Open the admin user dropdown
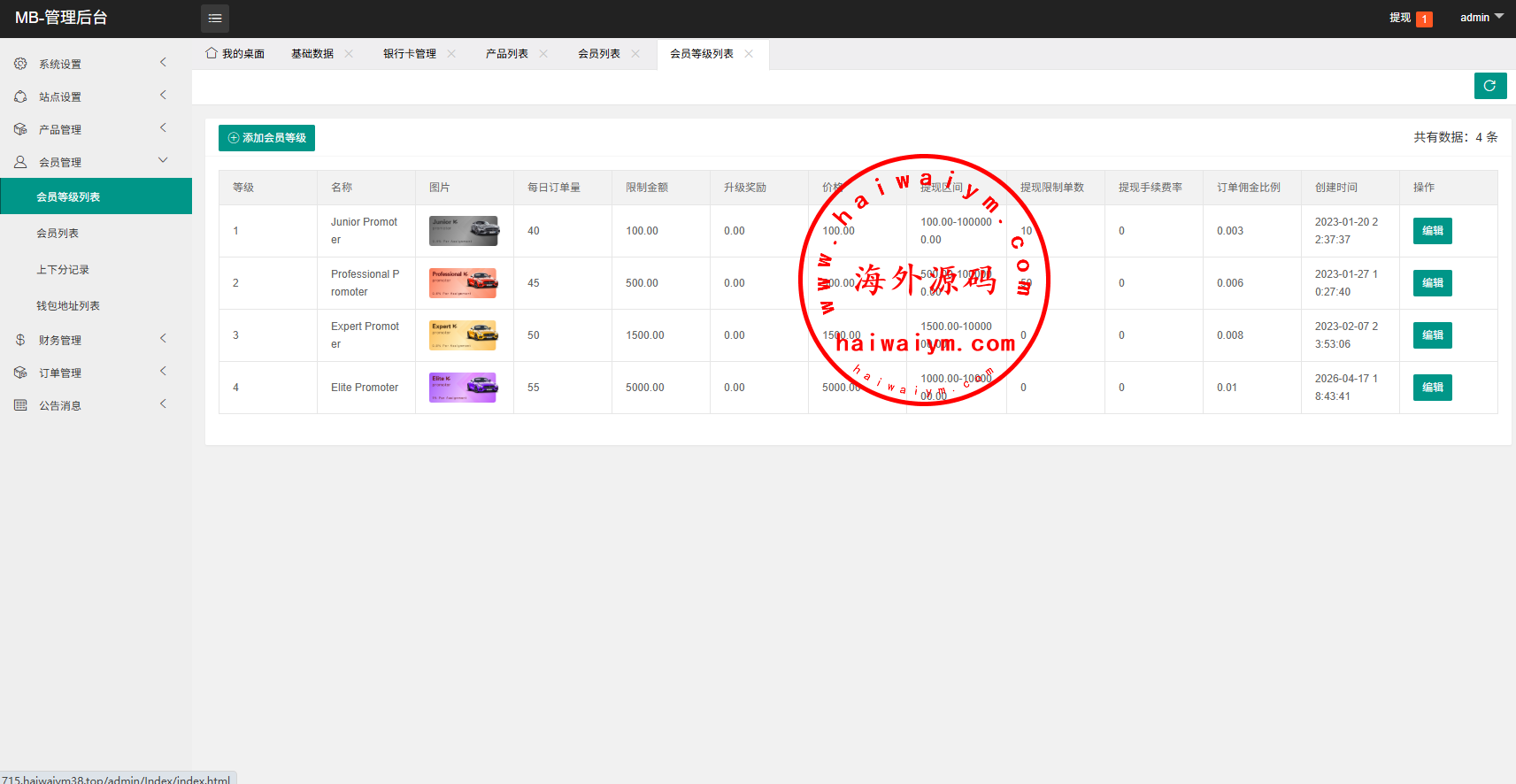Screen dimensions: 1516x784 point(1481,18)
